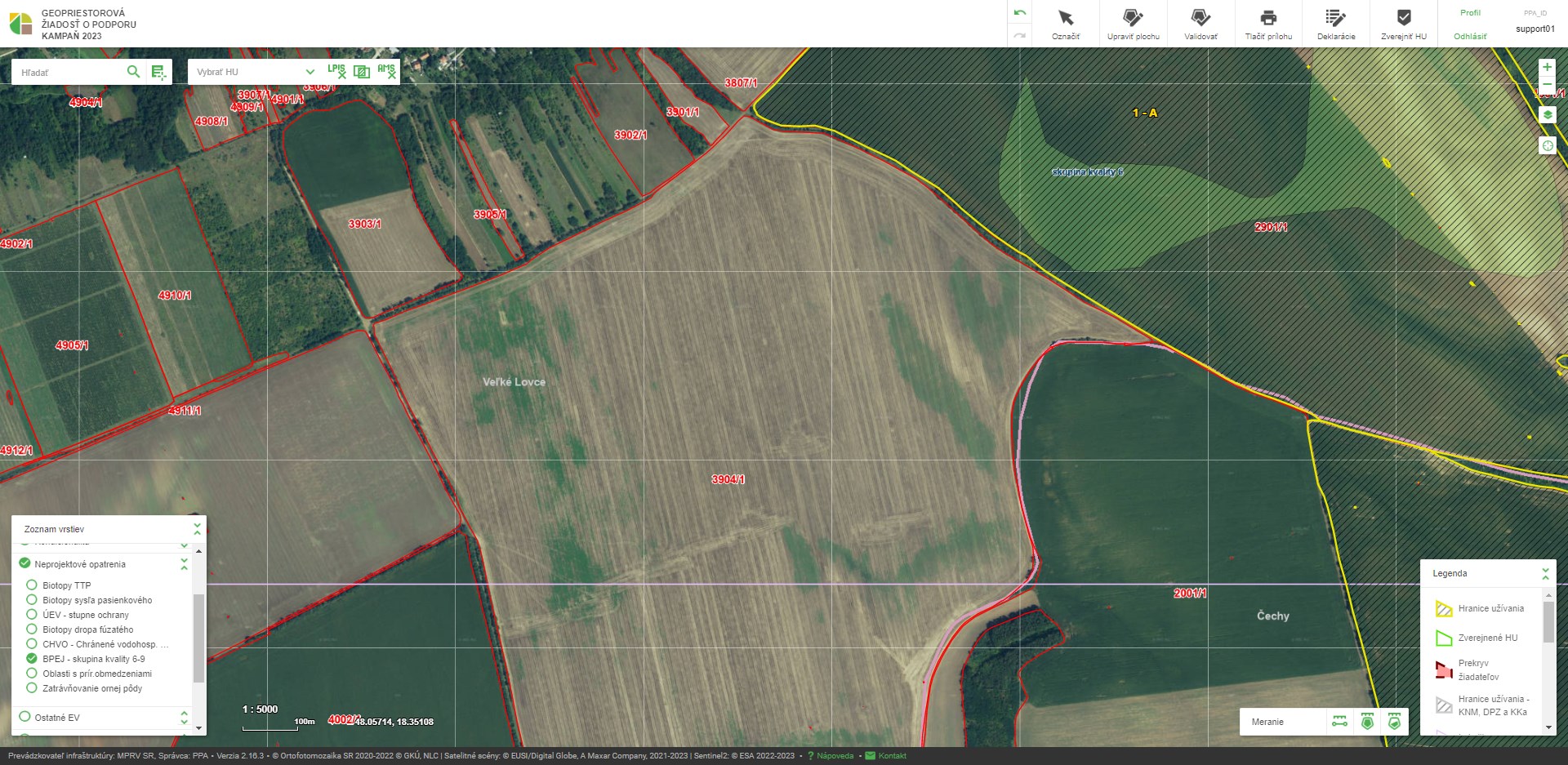This screenshot has width=1568, height=765.
Task: Uncheck the Neprojektové opatrenia layer group
Action: (x=24, y=563)
